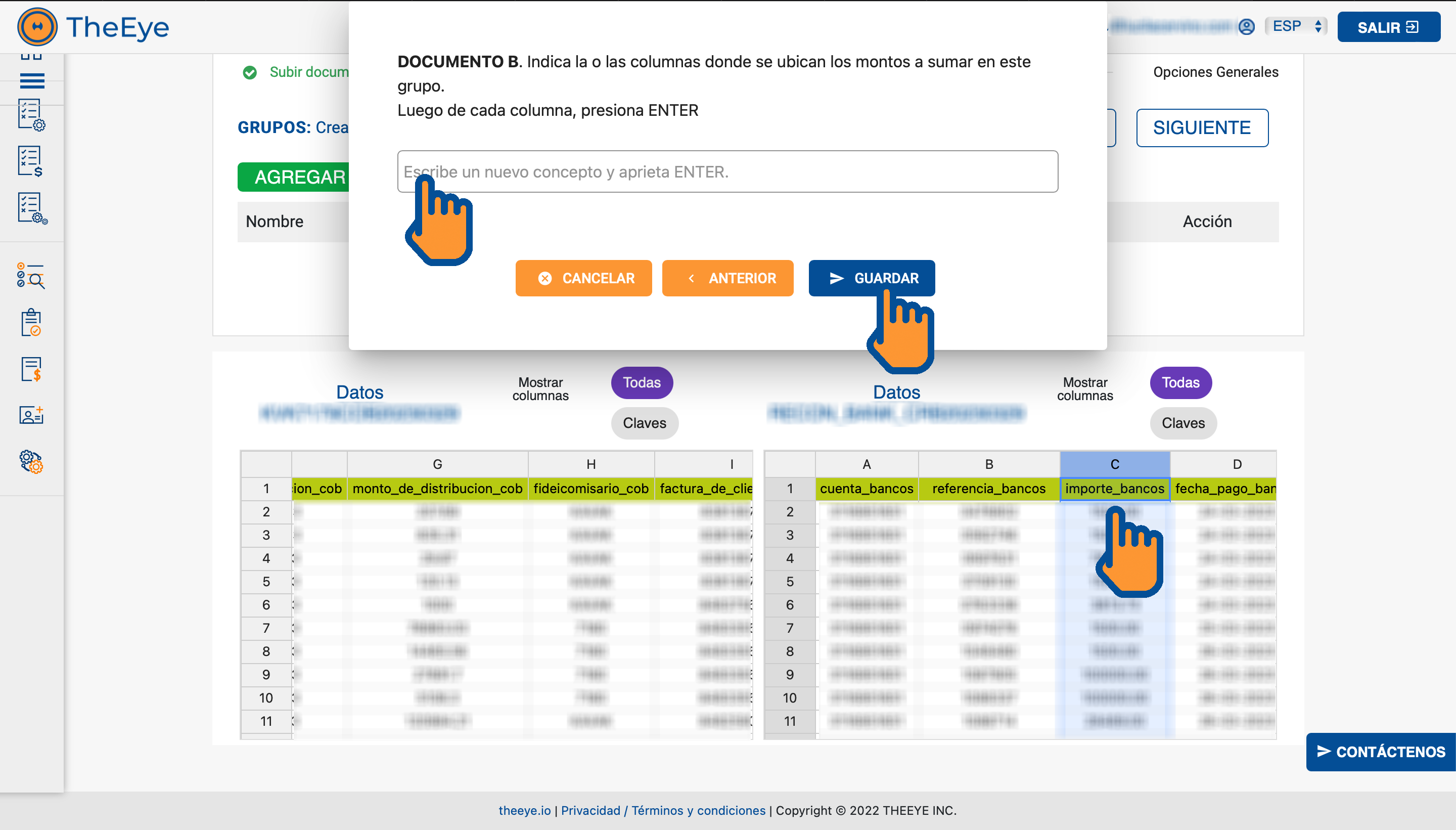The image size is (1456, 830).
Task: Select row 5 header in right table
Action: point(790,582)
